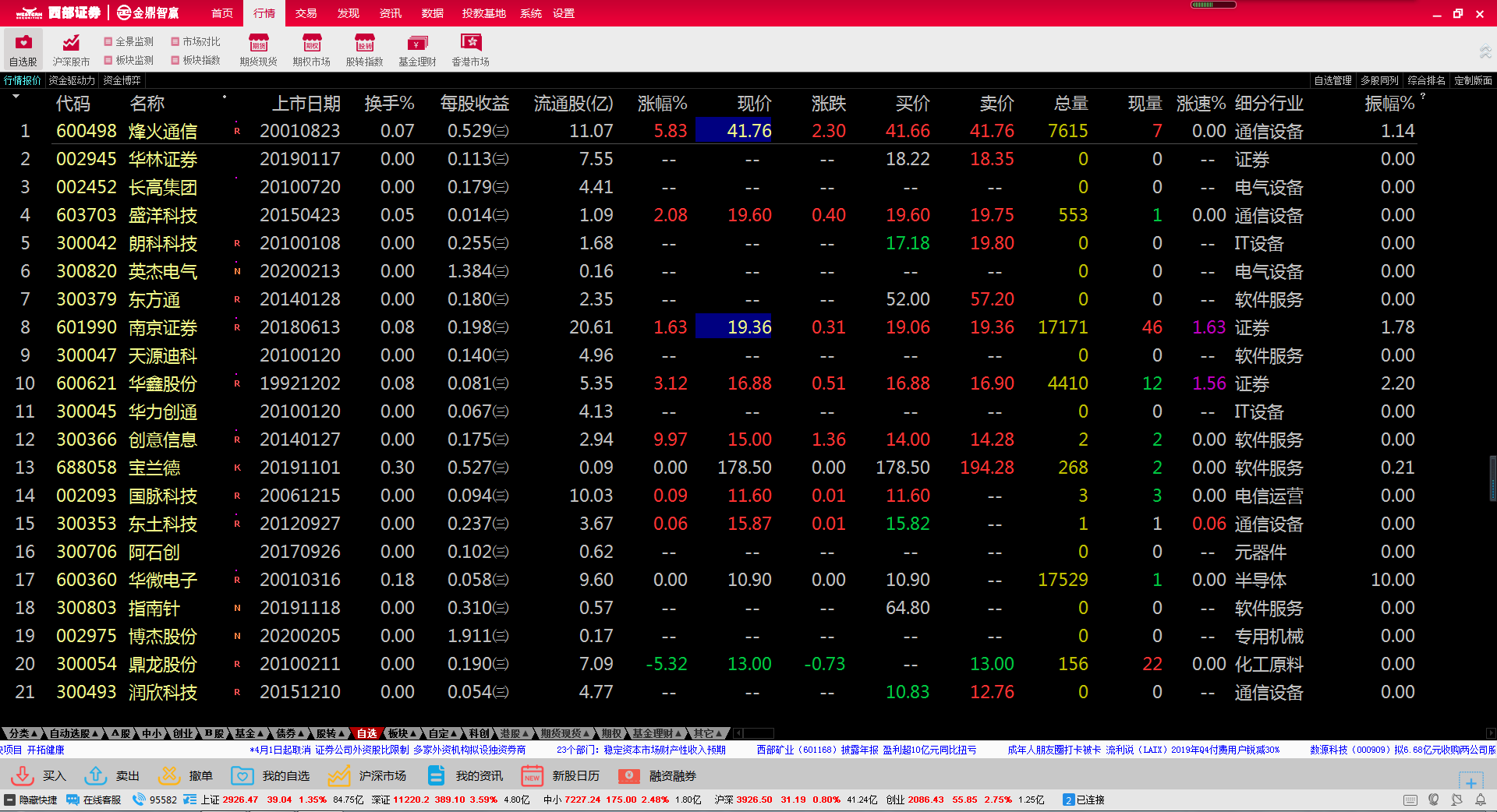Click 定制版面 button

click(x=1473, y=80)
